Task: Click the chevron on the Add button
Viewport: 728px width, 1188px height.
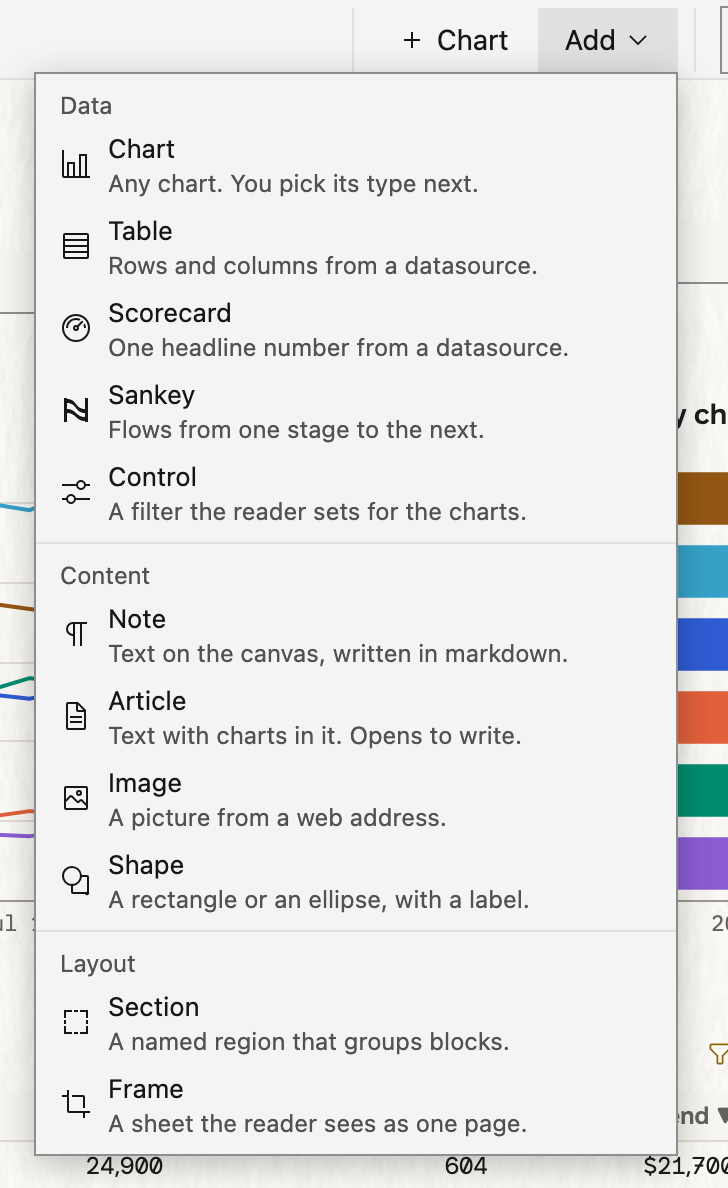Action: click(639, 40)
